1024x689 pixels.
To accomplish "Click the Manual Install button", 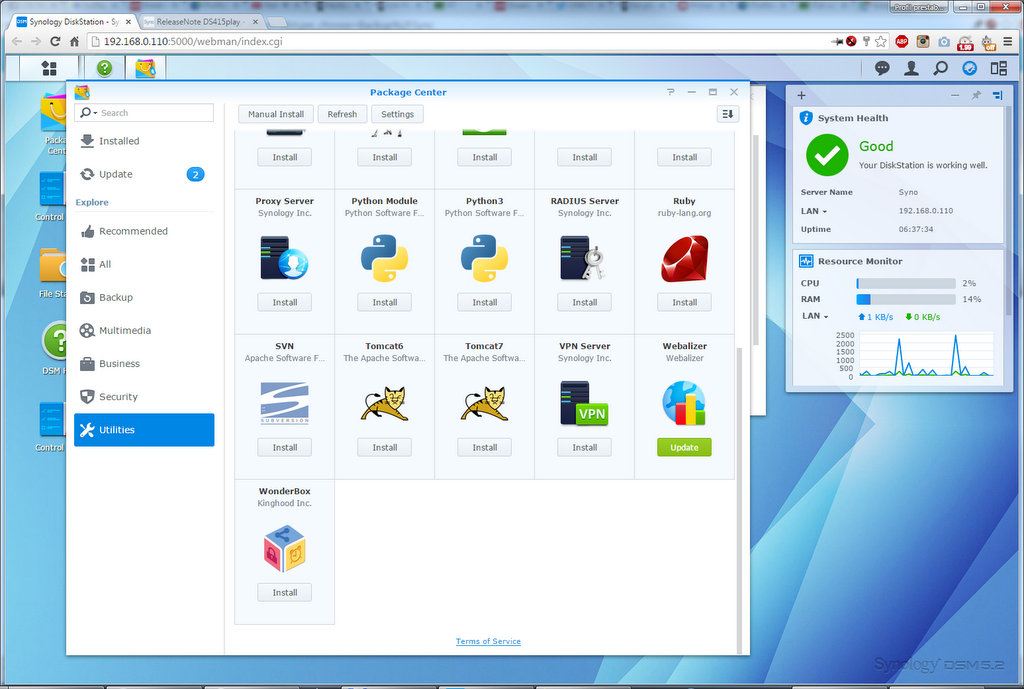I will point(276,114).
